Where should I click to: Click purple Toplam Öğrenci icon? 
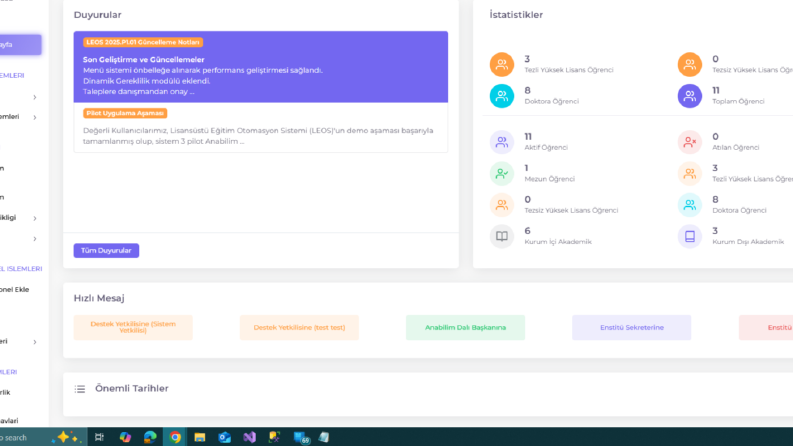(x=689, y=96)
